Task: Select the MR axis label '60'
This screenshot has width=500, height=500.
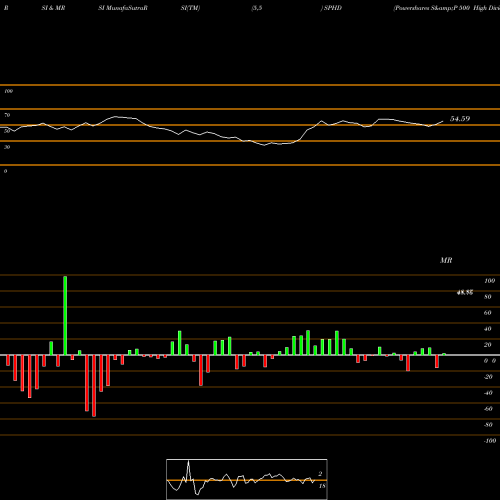Action: pos(488,313)
